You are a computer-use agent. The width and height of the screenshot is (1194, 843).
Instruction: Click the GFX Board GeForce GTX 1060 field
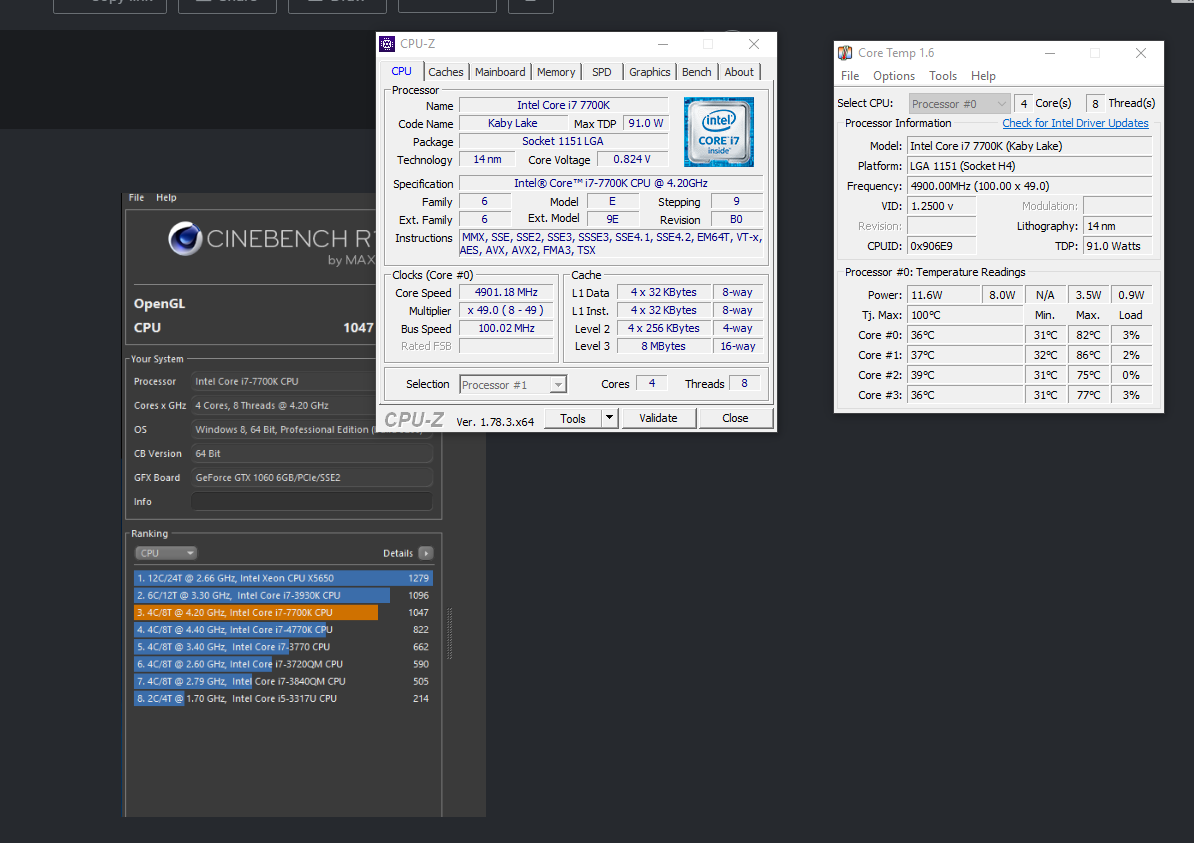click(x=311, y=477)
